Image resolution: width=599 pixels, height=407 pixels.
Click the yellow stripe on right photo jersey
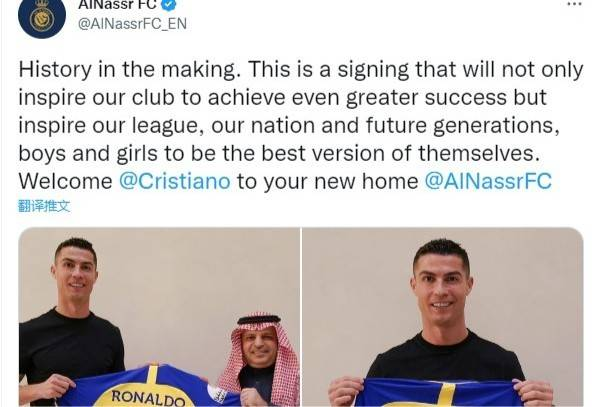[445, 394]
